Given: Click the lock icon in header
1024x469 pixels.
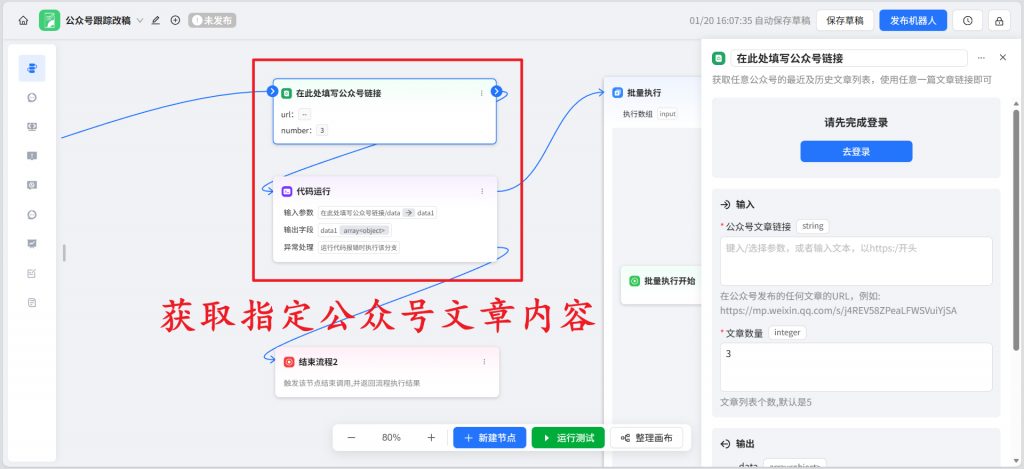Looking at the screenshot, I should (999, 20).
